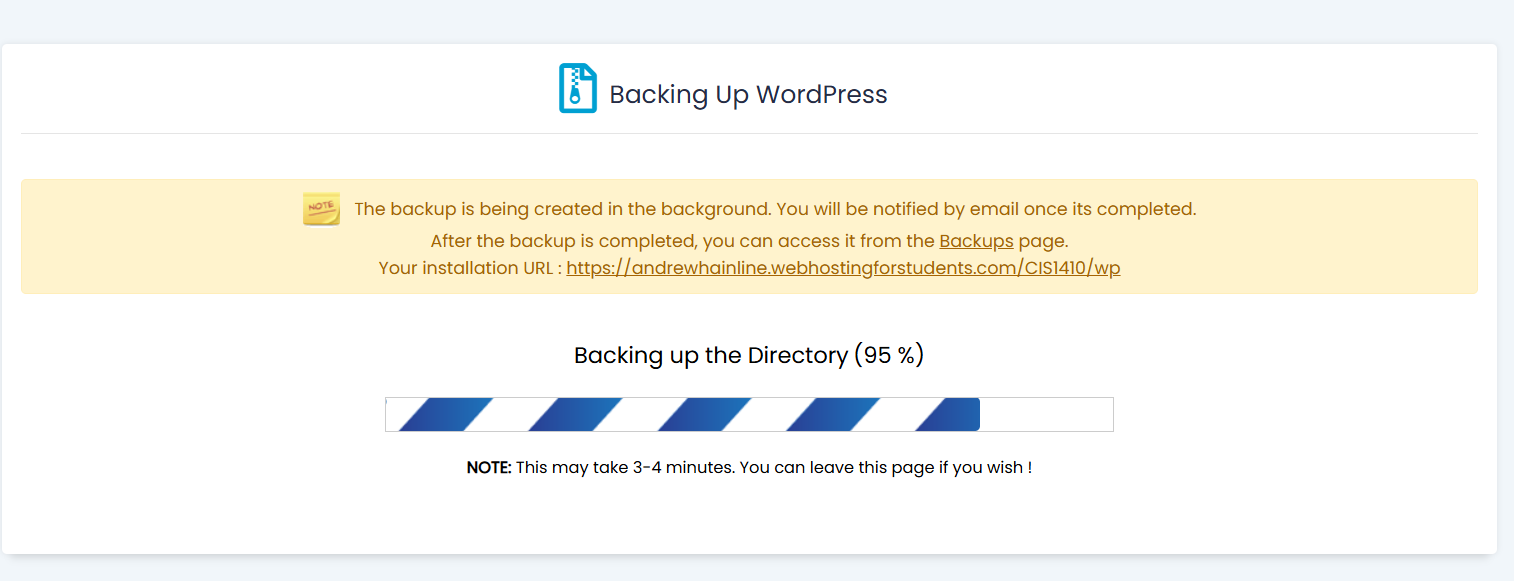Open the Backups page link
This screenshot has width=1514, height=581.
tap(976, 241)
